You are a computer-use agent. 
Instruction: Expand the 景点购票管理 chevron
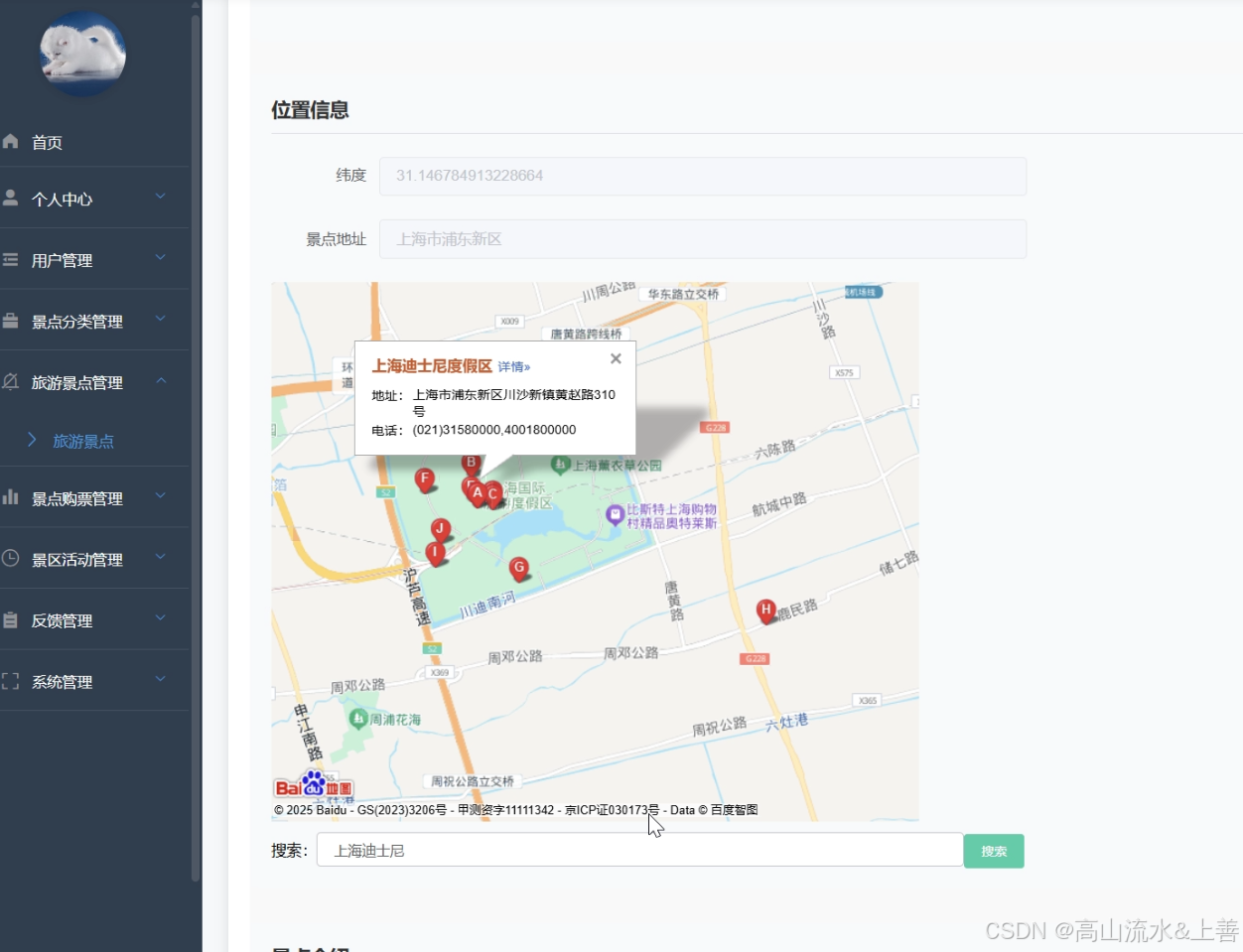tap(161, 496)
